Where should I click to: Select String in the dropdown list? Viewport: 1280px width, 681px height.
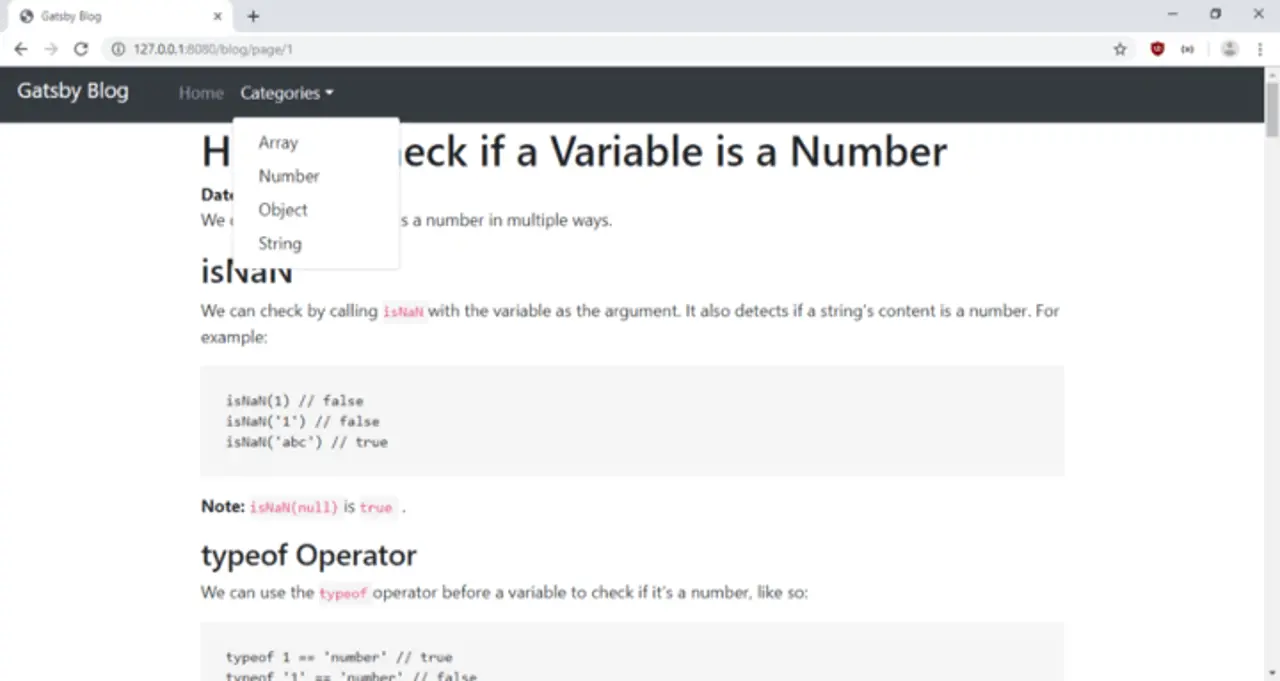280,244
